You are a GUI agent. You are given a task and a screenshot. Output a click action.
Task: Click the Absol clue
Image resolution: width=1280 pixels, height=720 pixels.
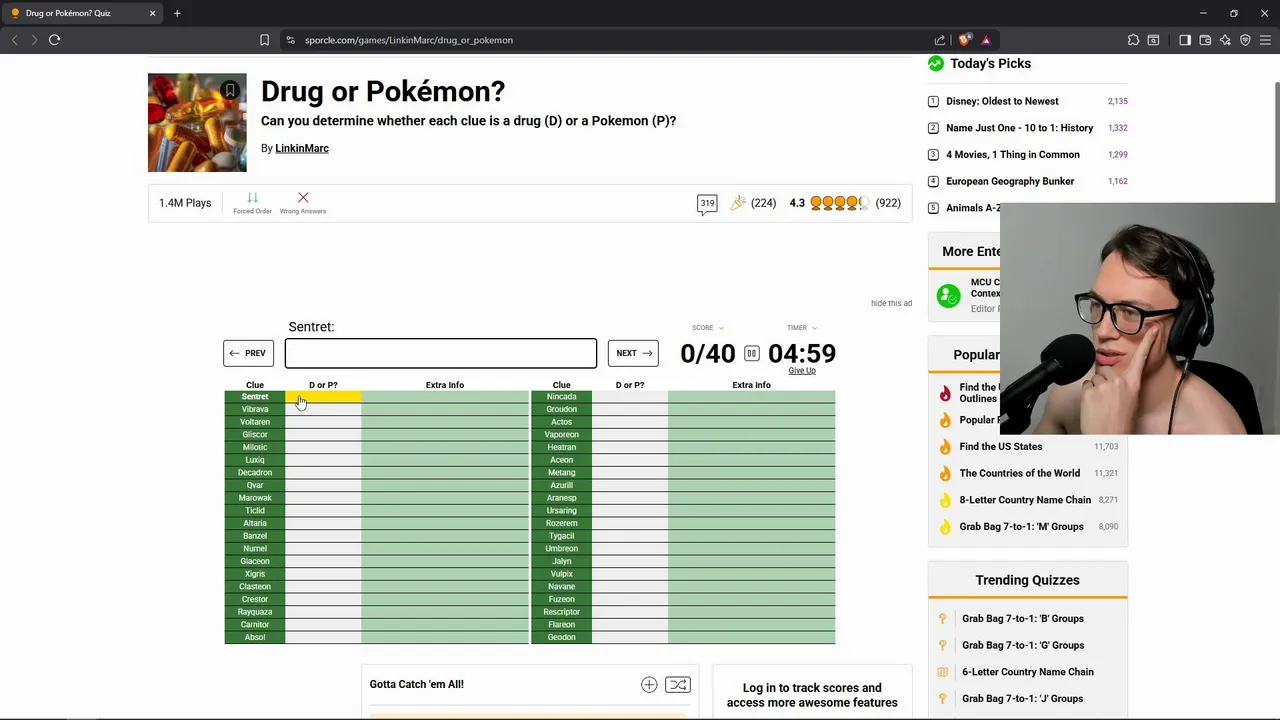[255, 638]
